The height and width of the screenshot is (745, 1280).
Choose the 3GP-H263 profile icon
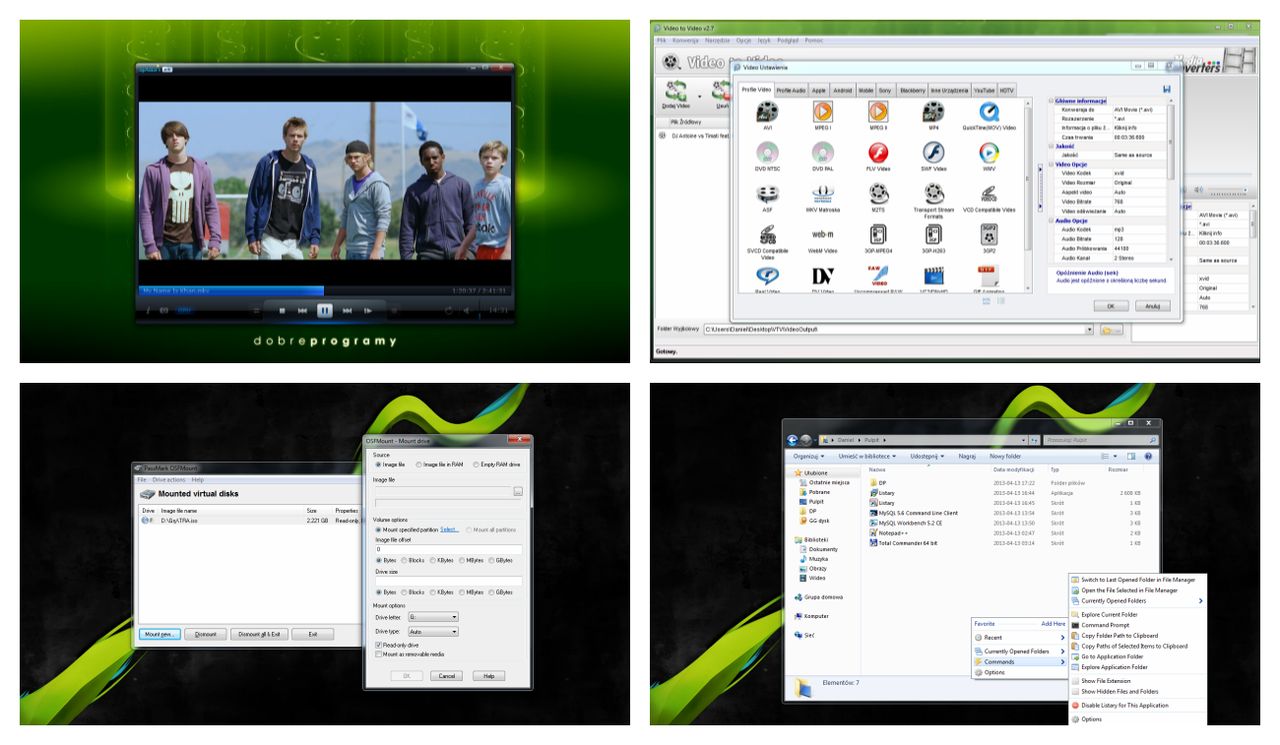[x=933, y=234]
